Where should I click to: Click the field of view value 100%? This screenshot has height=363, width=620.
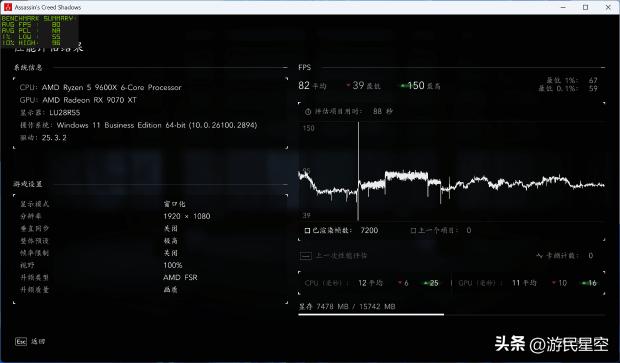pos(173,265)
